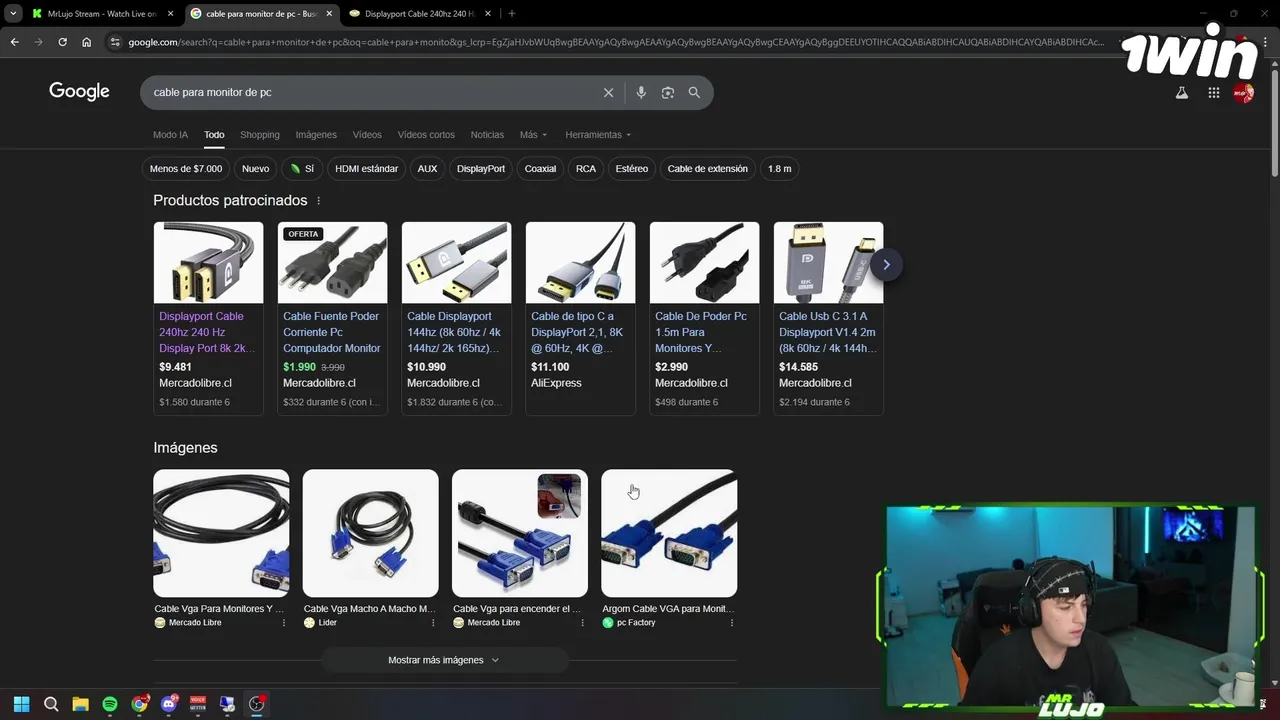The image size is (1280, 720).
Task: Open Windows Start menu
Action: point(21,704)
